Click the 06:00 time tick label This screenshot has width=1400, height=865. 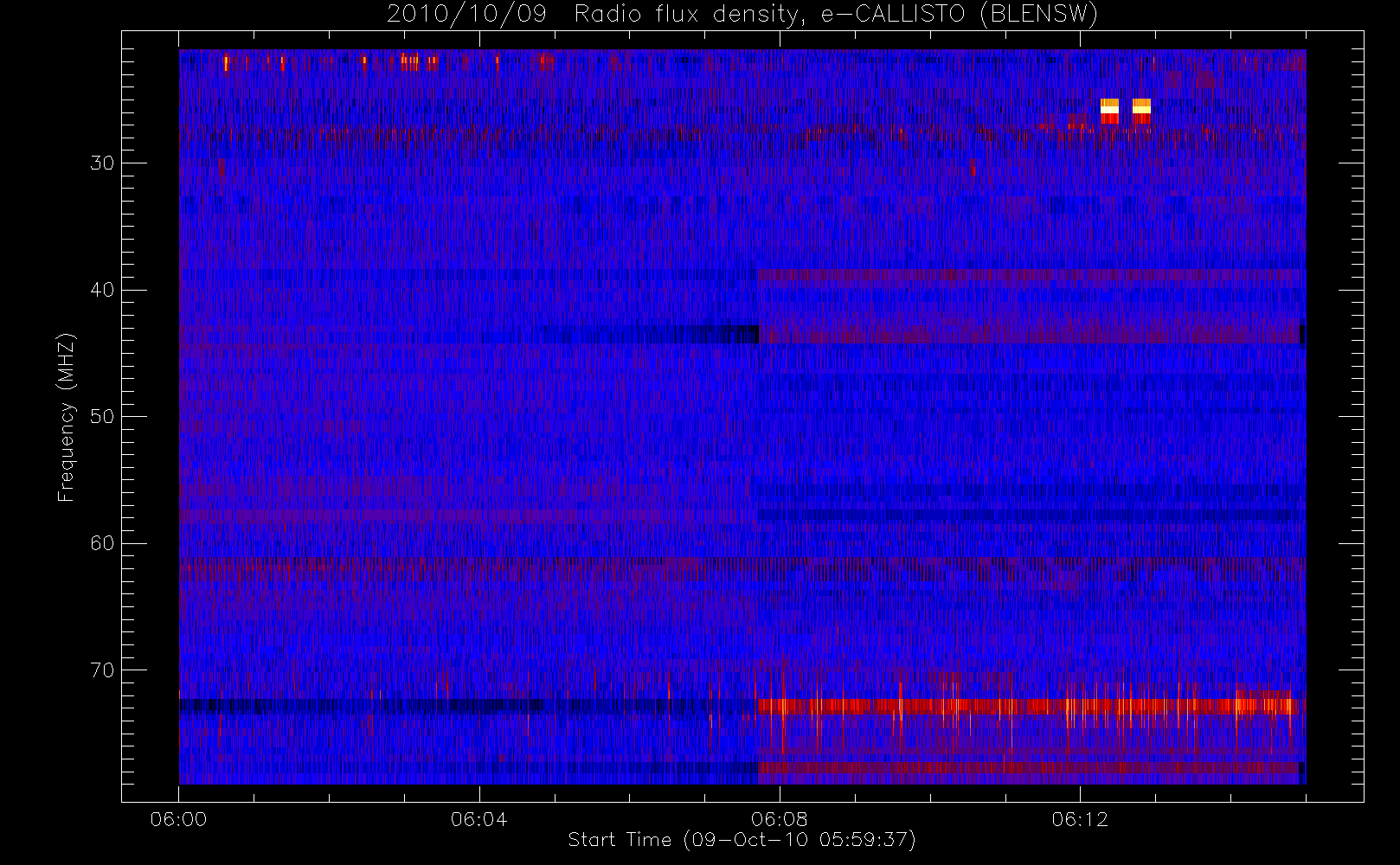click(x=178, y=819)
